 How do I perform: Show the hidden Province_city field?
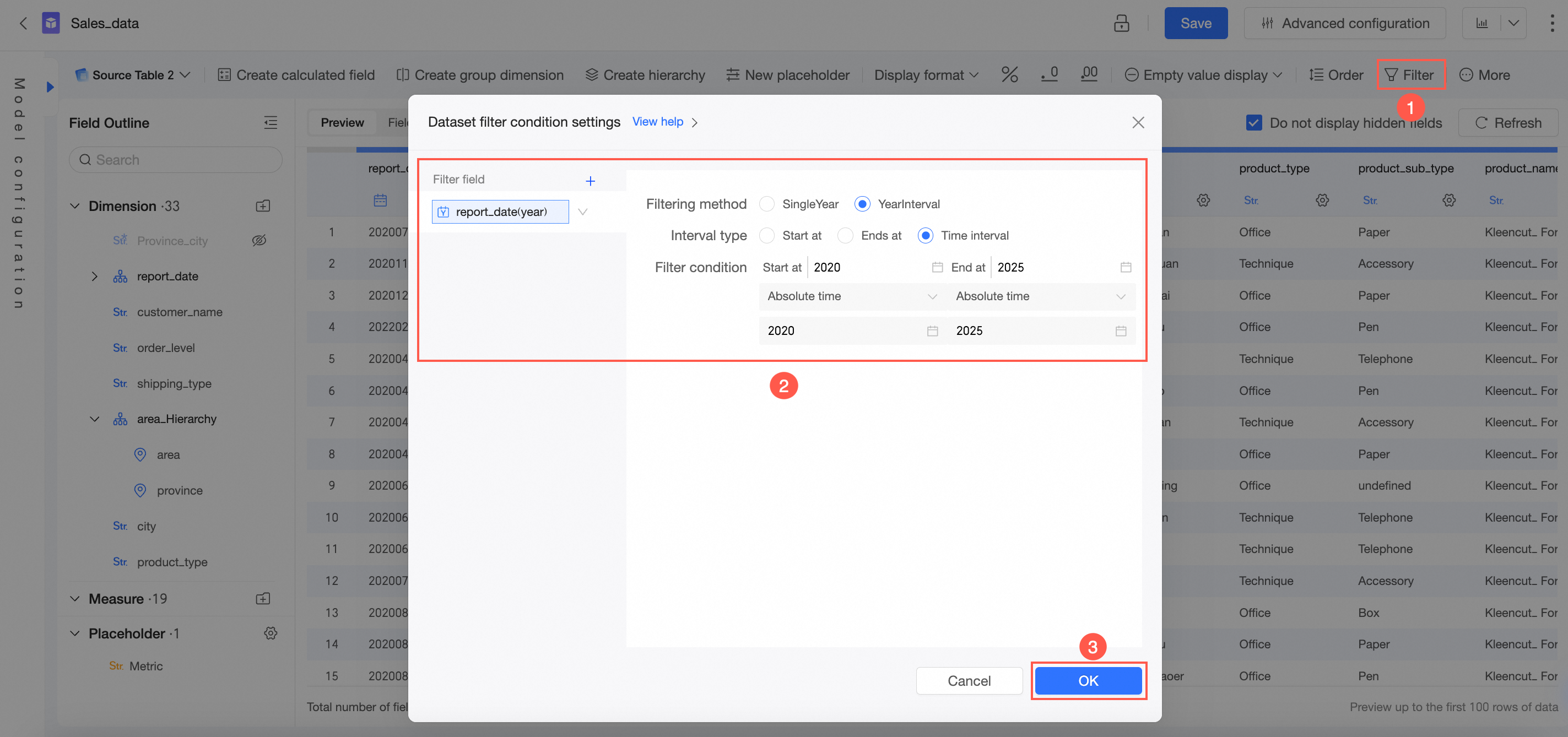click(259, 240)
